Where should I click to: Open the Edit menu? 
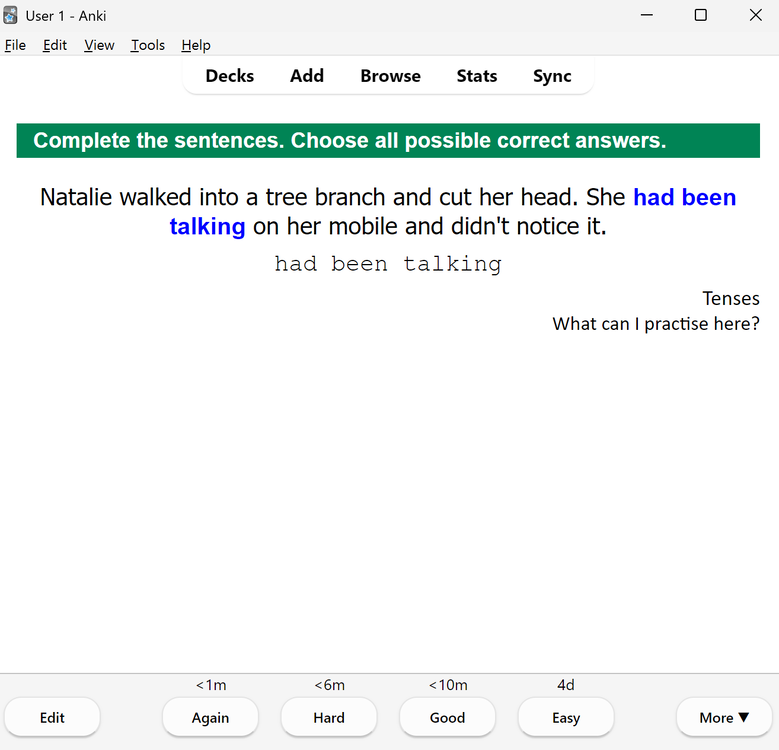55,45
